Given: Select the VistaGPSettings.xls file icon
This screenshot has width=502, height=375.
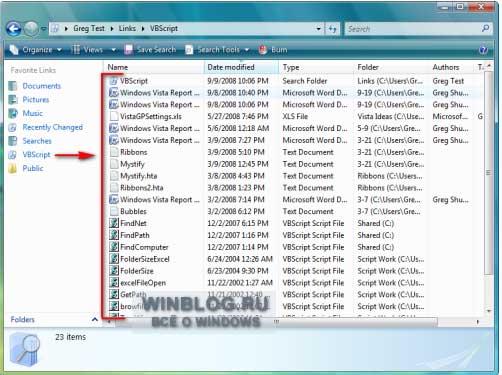Looking at the screenshot, I should 114,116.
